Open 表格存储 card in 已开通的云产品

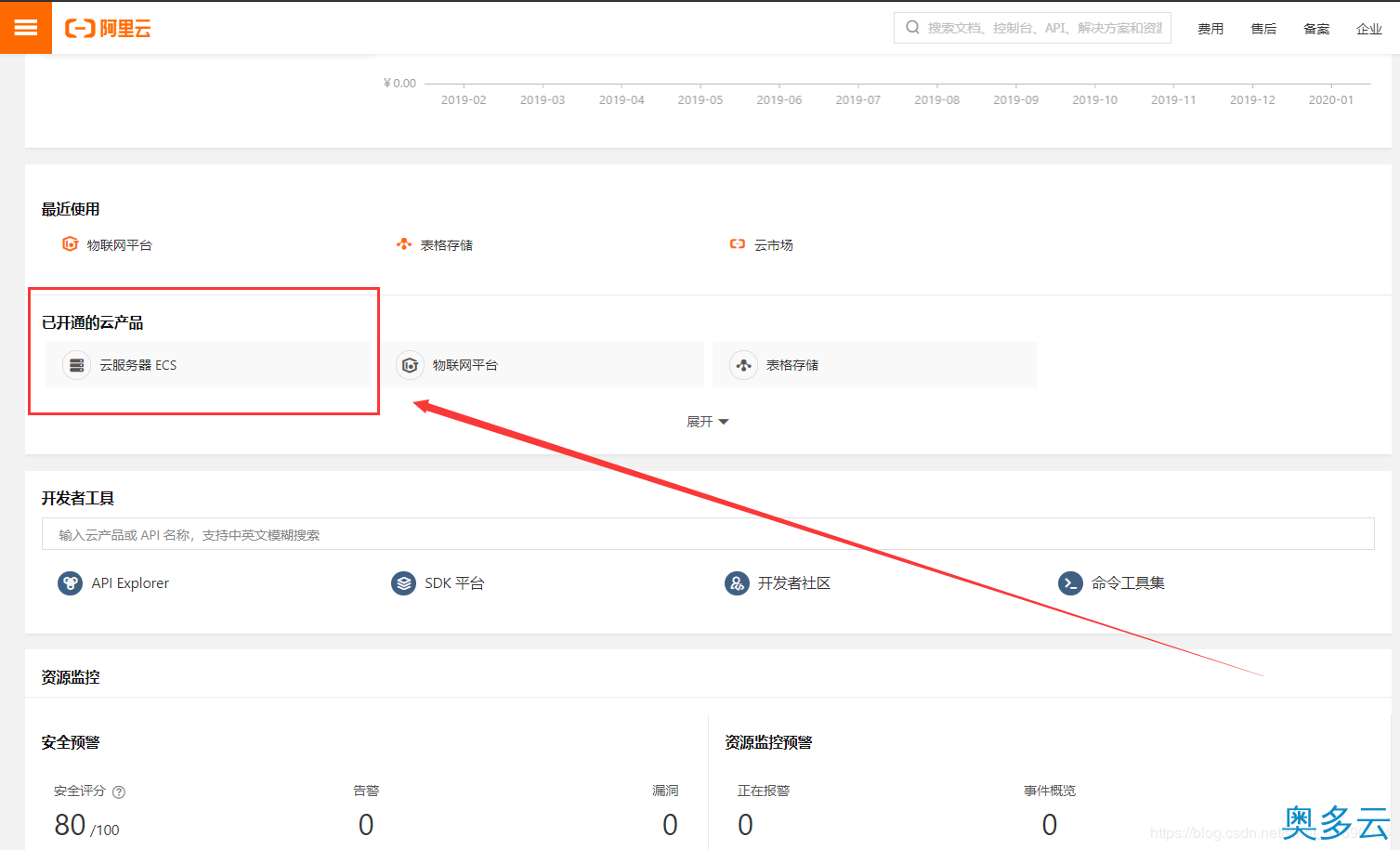tap(875, 365)
